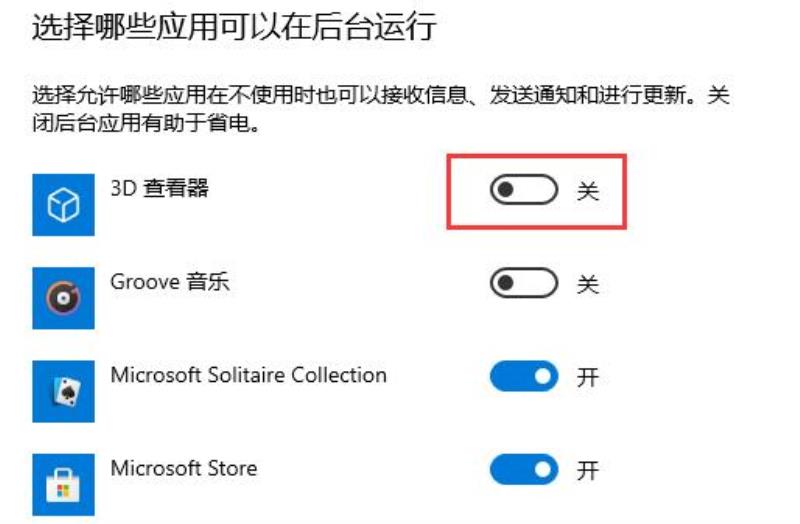Click the Microsoft Solitaire Collection card icon
This screenshot has height=524, width=800.
tap(63, 391)
